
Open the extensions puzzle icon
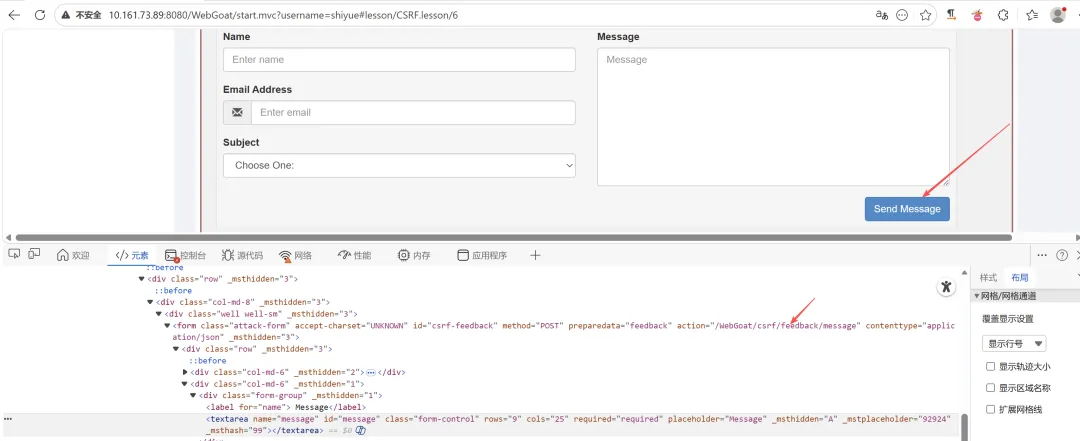point(1004,15)
